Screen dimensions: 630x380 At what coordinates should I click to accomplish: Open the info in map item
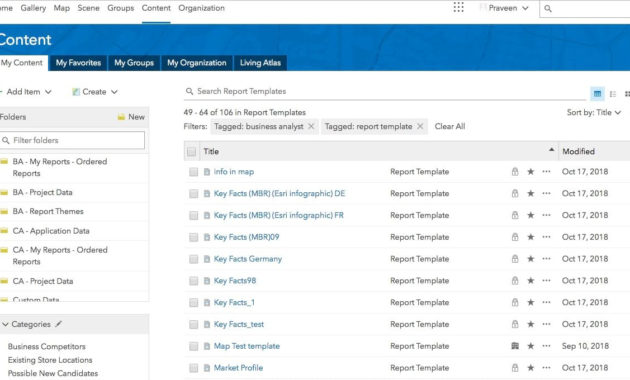[x=234, y=172]
